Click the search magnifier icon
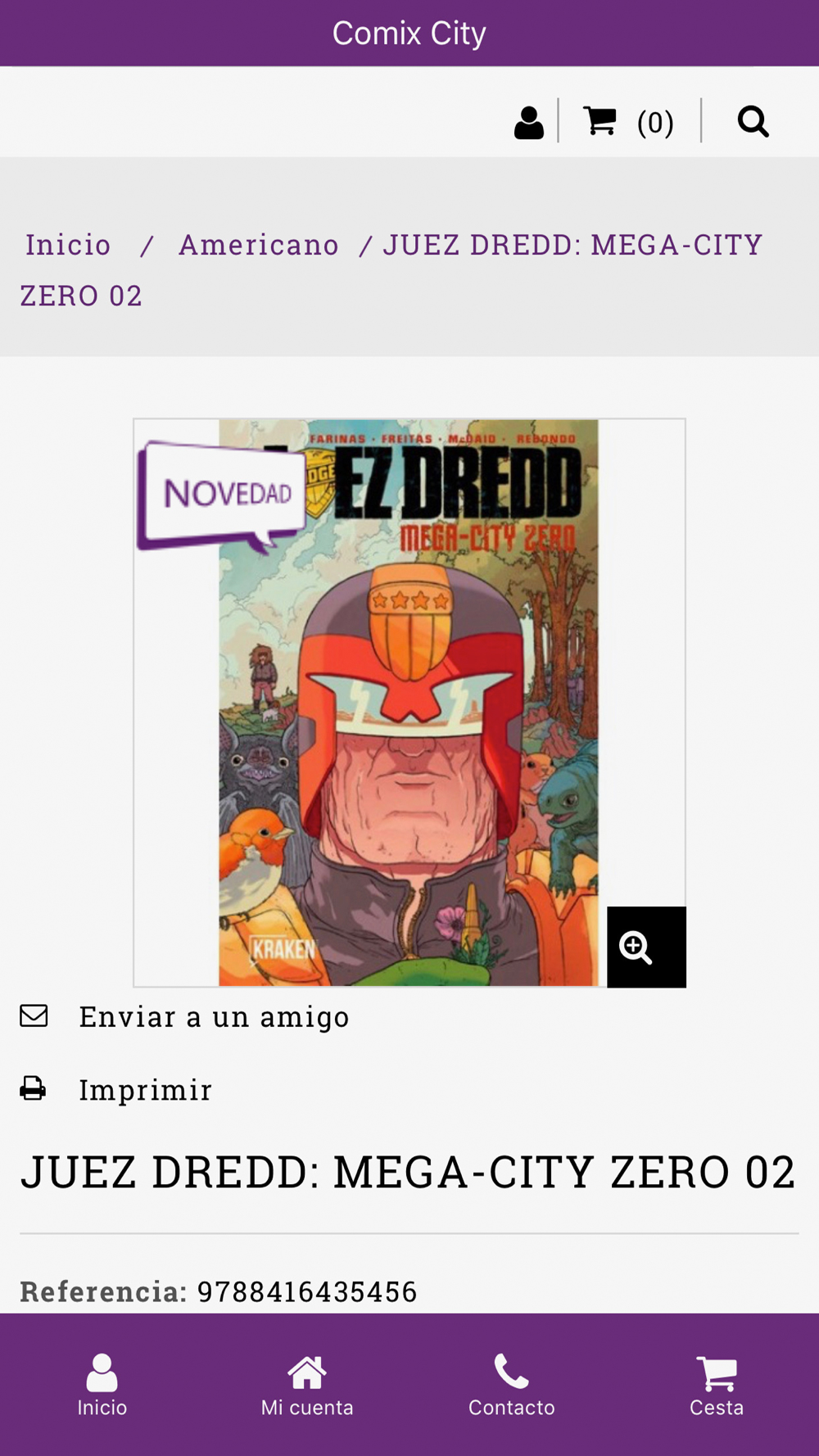Viewport: 819px width, 1456px height. coord(753,122)
